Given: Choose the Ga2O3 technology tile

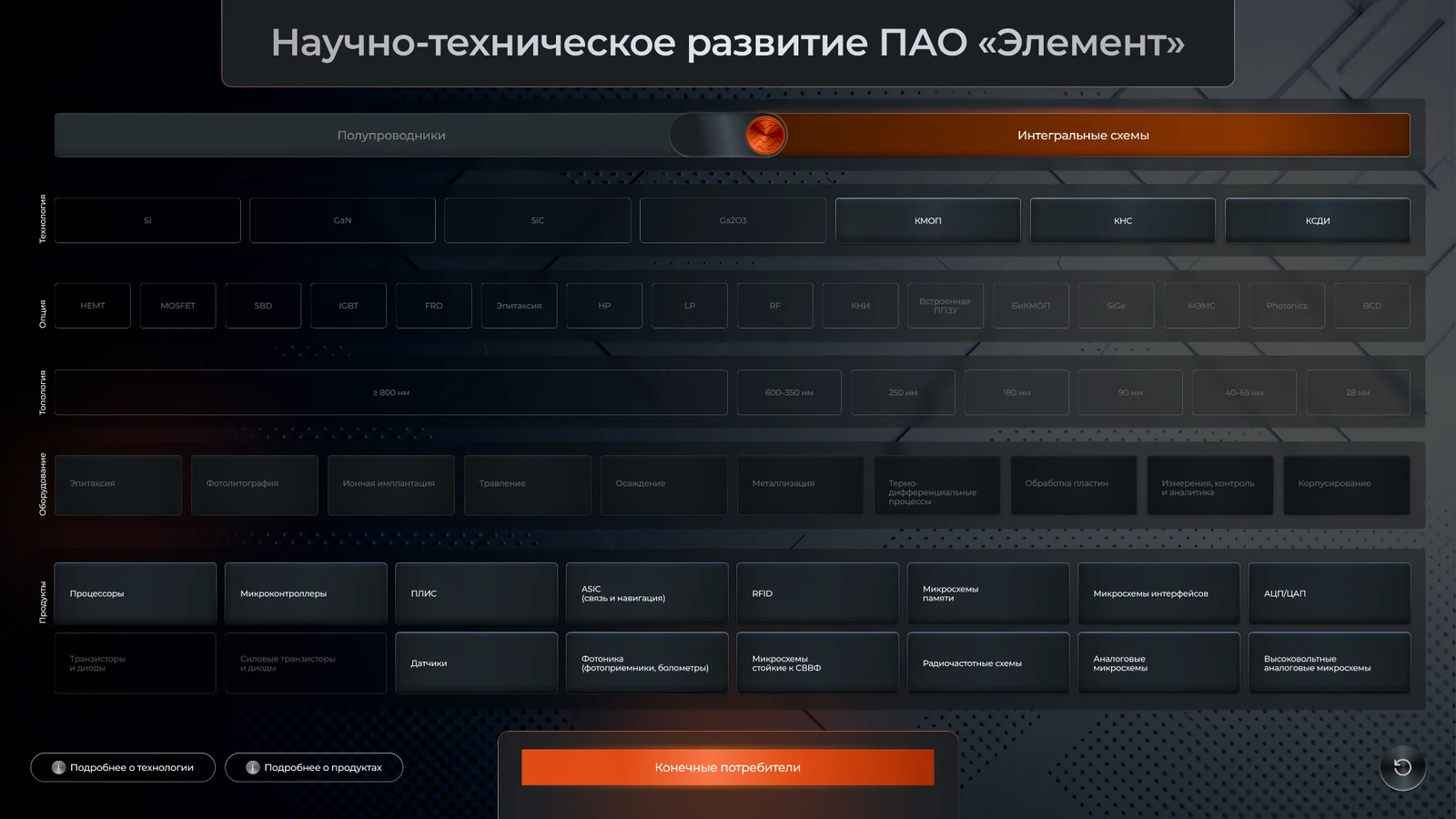Looking at the screenshot, I should [x=733, y=220].
